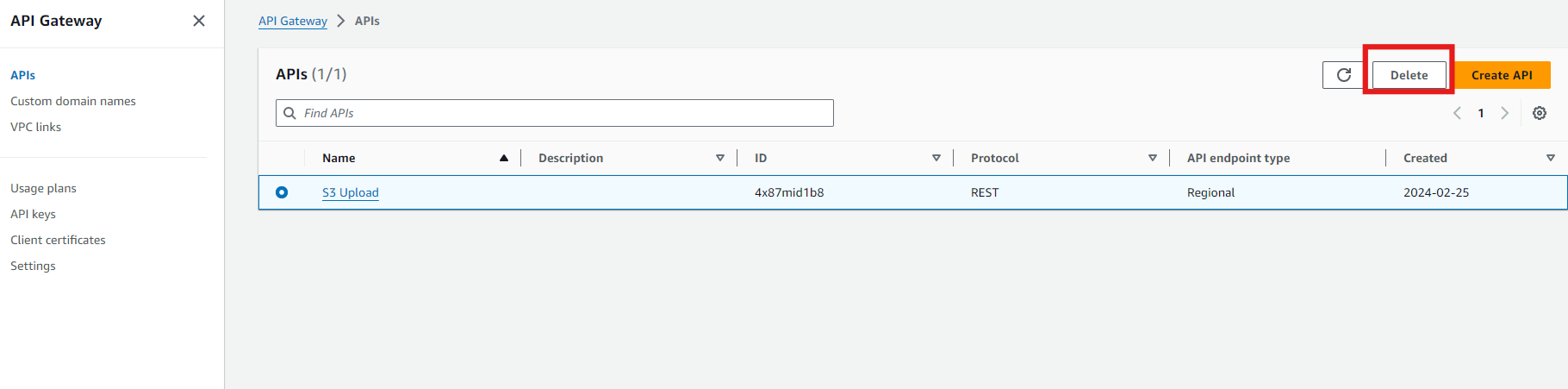
Task: Focus the Find APIs search field
Action: point(560,113)
